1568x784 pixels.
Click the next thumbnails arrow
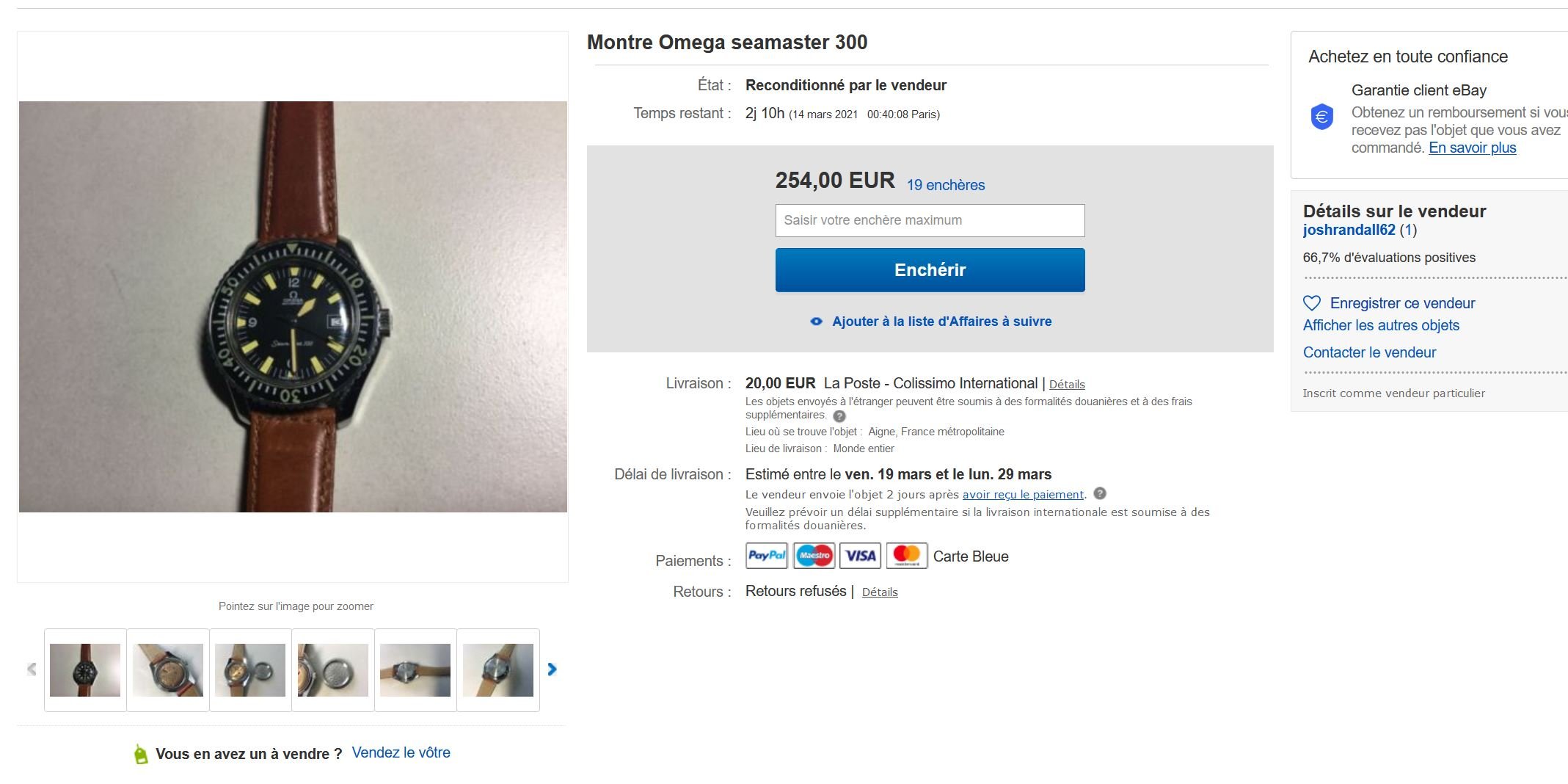[553, 669]
